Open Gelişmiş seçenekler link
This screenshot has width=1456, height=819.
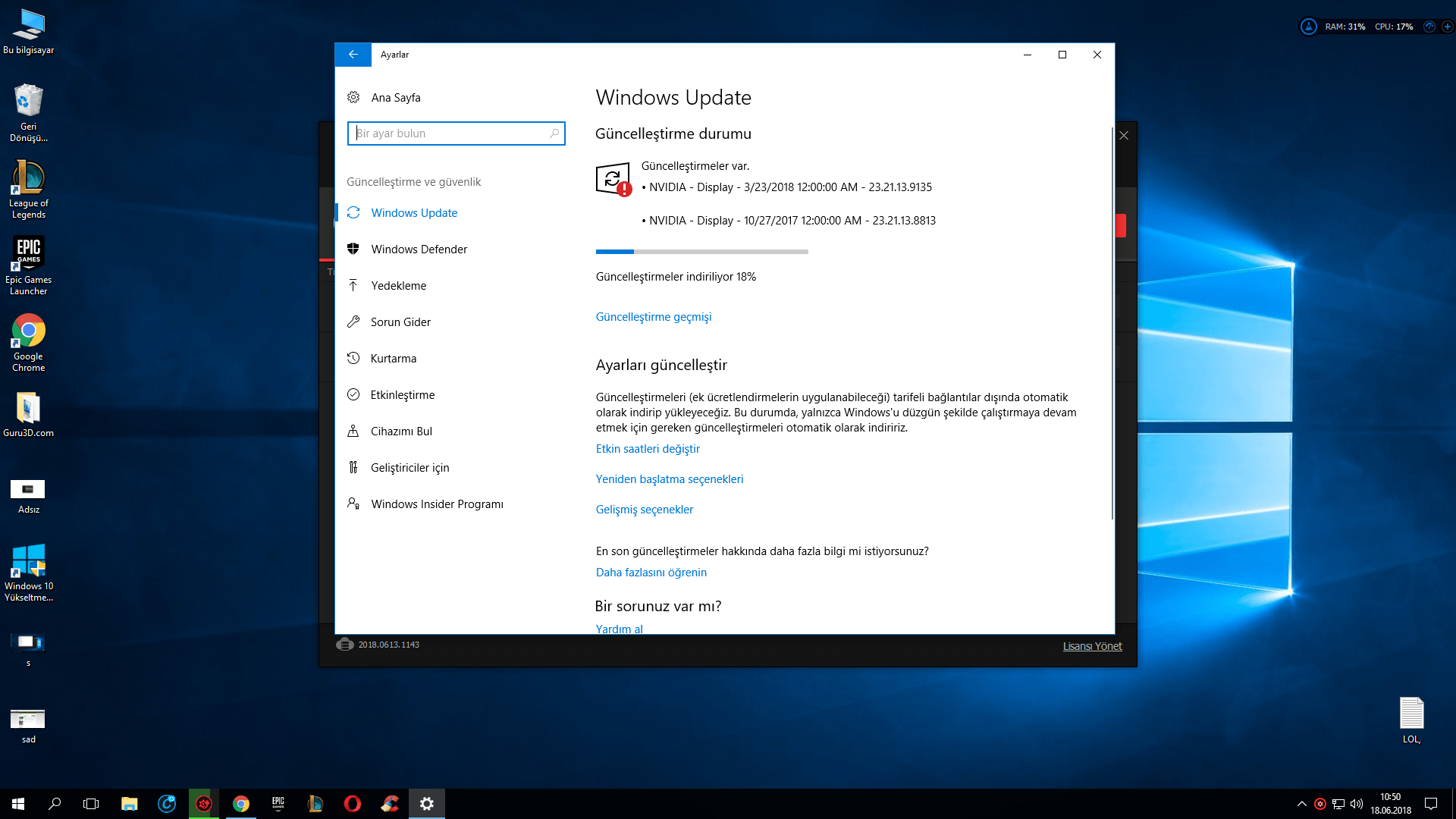point(644,510)
